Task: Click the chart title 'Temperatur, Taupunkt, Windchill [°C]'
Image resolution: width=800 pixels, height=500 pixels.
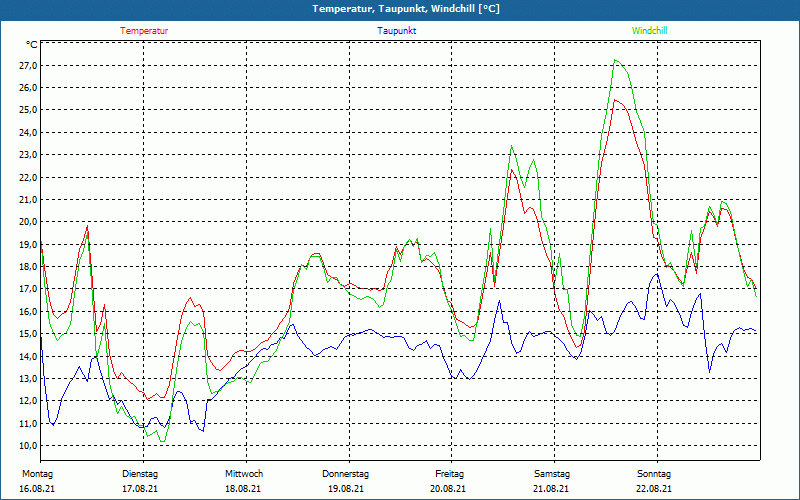Action: 406,9
